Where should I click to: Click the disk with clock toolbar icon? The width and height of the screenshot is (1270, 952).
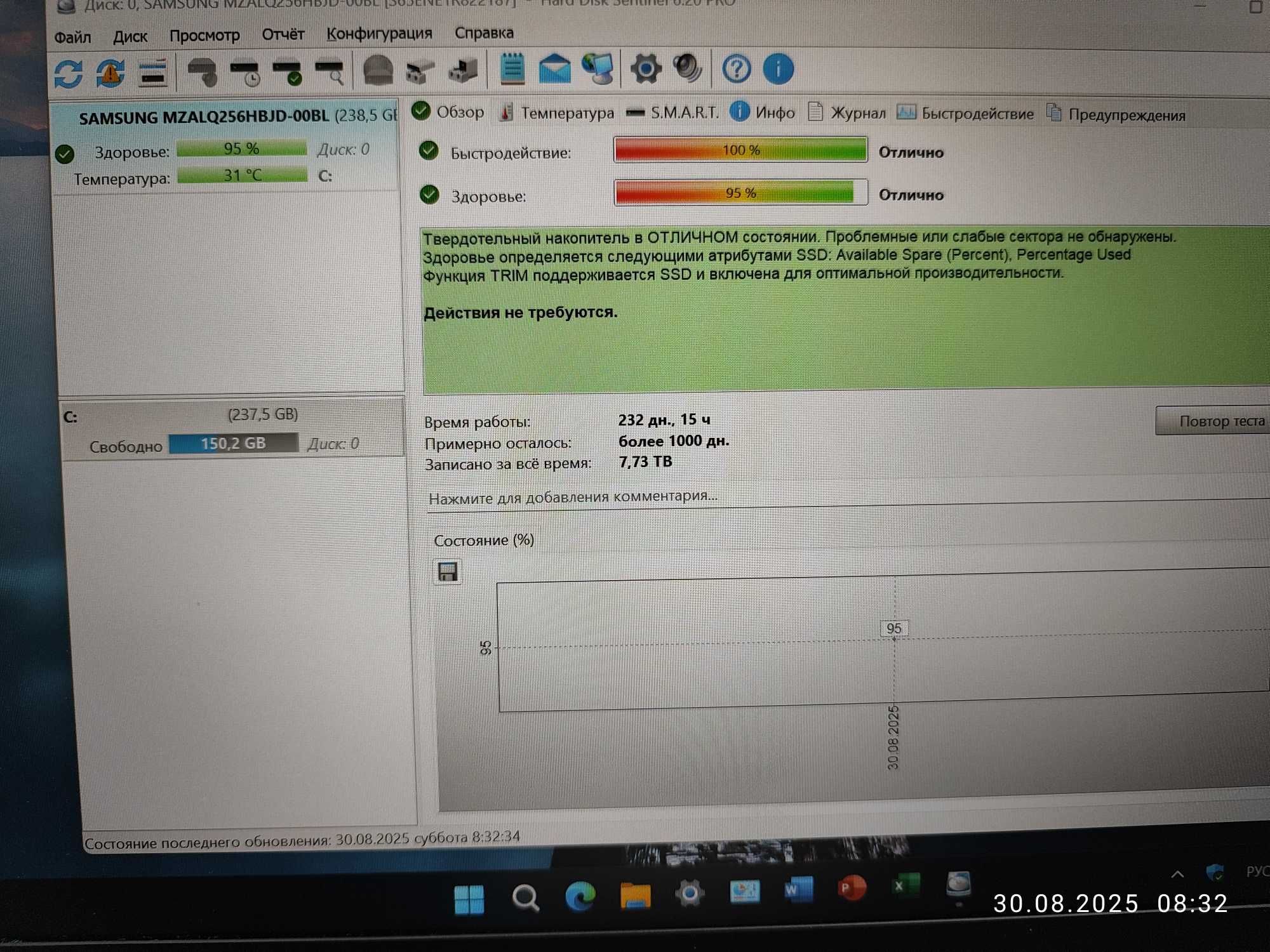(245, 72)
